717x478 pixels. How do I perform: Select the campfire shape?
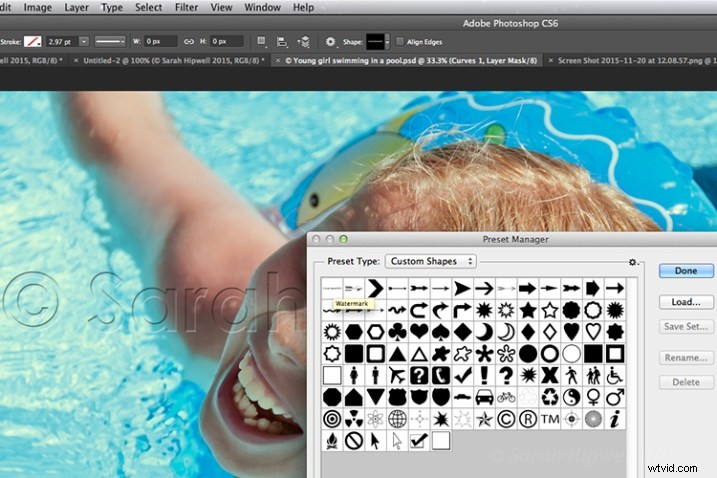tap(332, 440)
